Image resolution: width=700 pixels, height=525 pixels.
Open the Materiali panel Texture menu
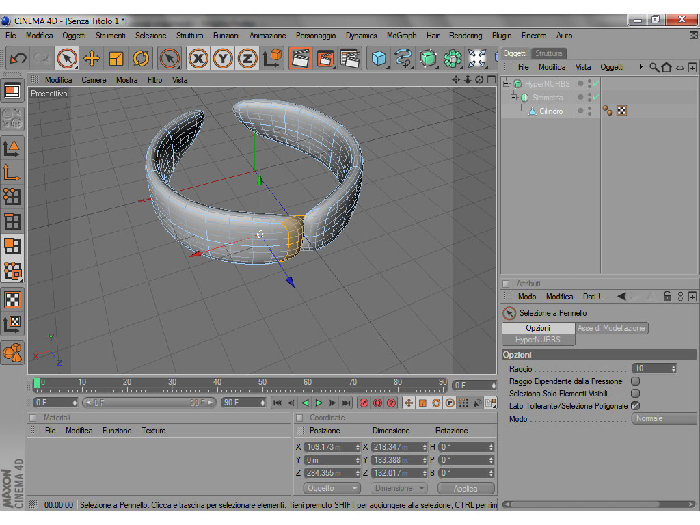[153, 430]
